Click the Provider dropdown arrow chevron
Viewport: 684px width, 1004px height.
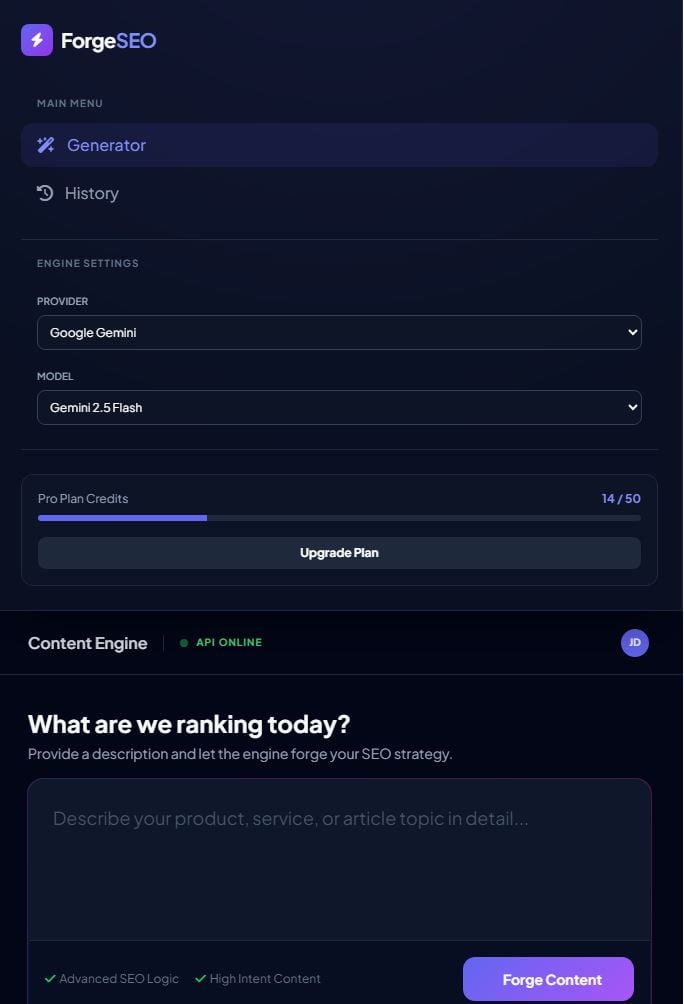click(x=631, y=333)
